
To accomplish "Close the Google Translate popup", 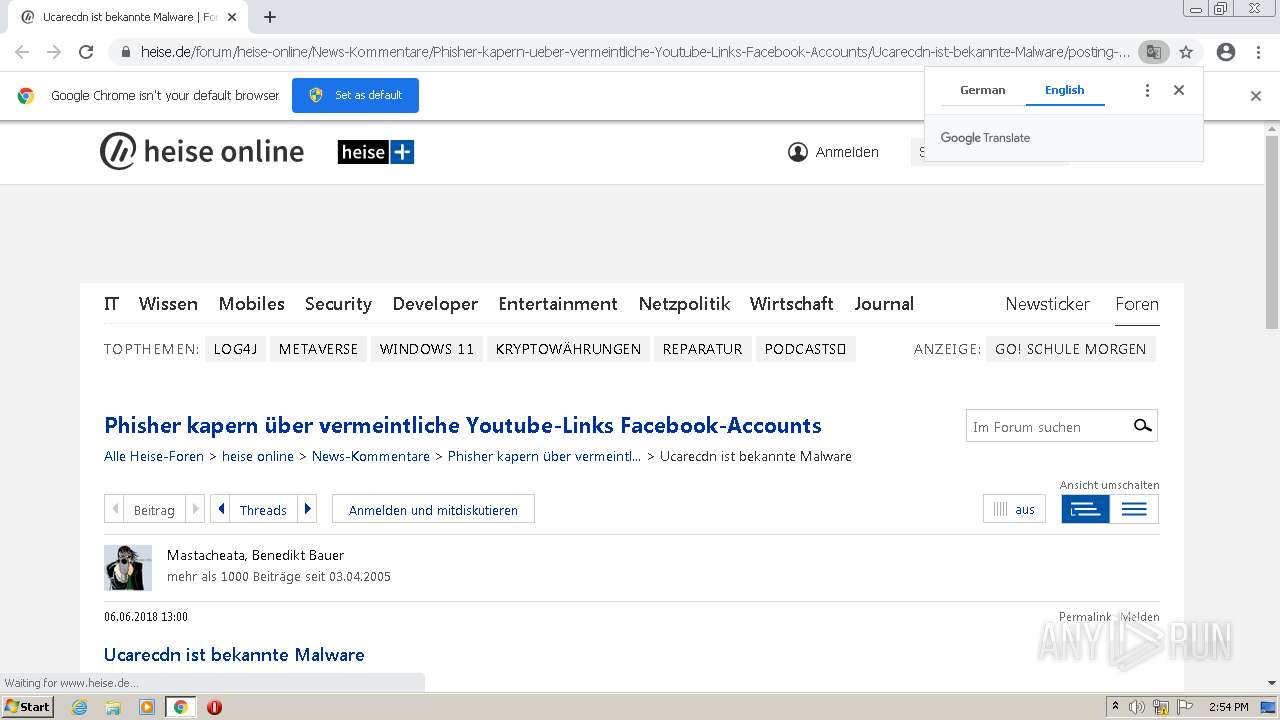I will [1179, 90].
